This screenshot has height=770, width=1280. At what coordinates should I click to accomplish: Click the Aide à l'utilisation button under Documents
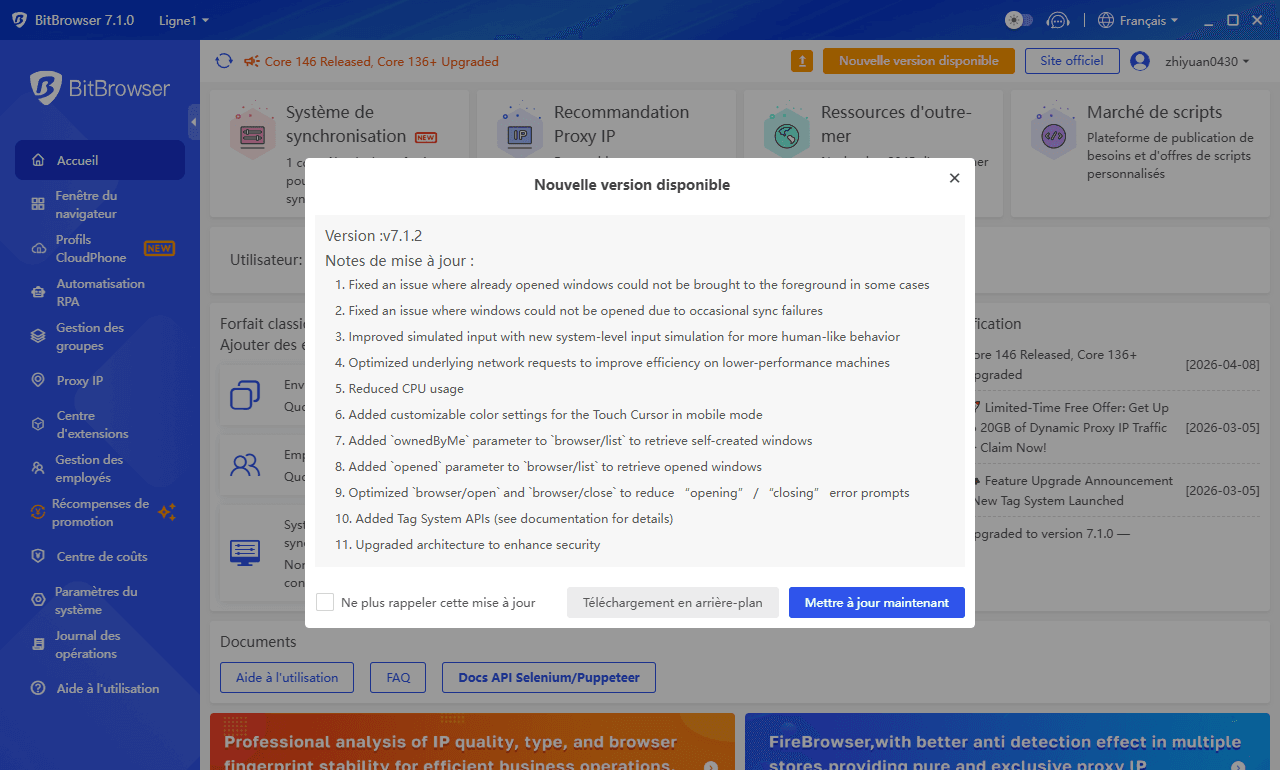tap(287, 677)
